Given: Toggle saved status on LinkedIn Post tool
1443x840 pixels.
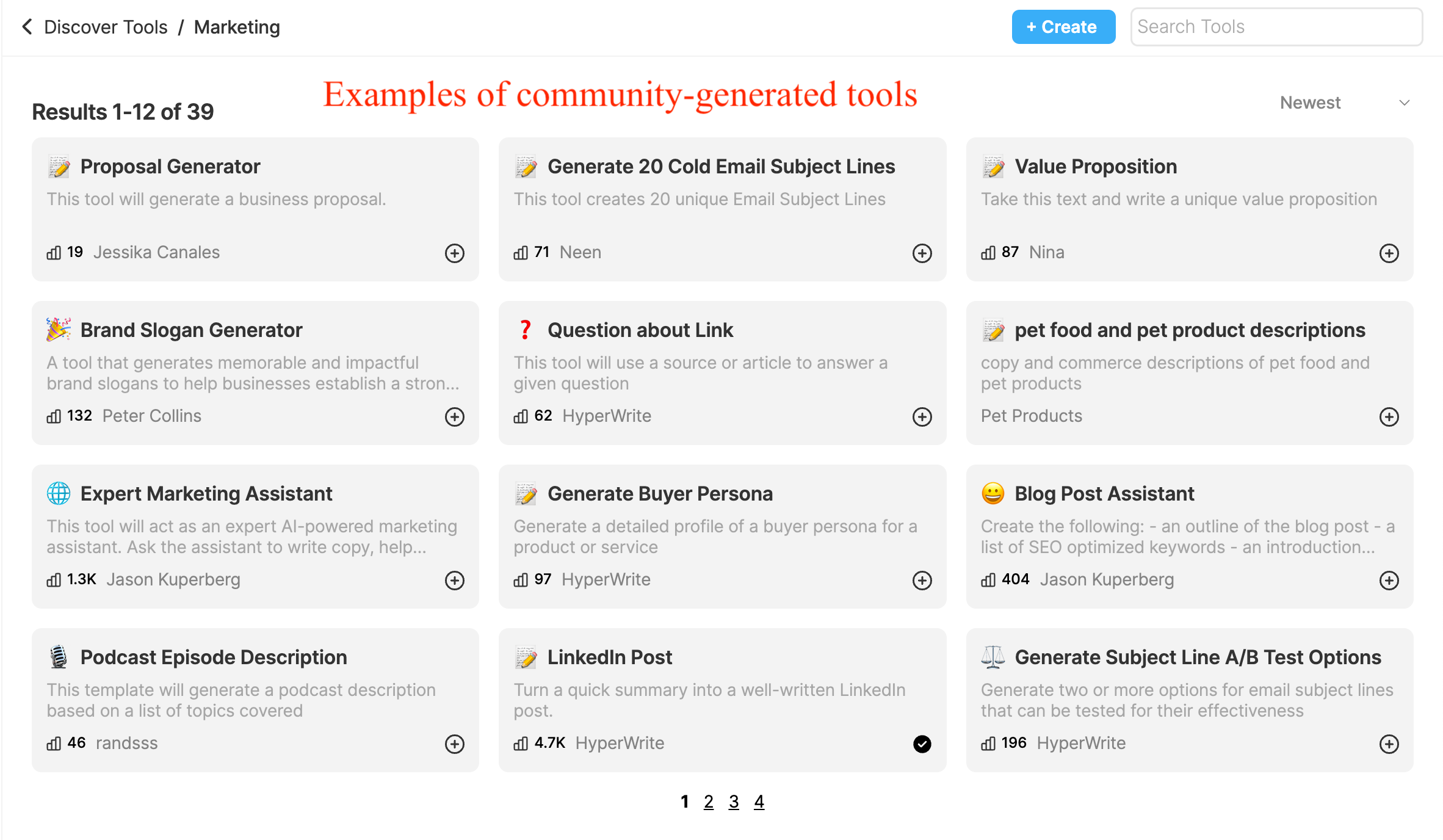Looking at the screenshot, I should click(921, 743).
